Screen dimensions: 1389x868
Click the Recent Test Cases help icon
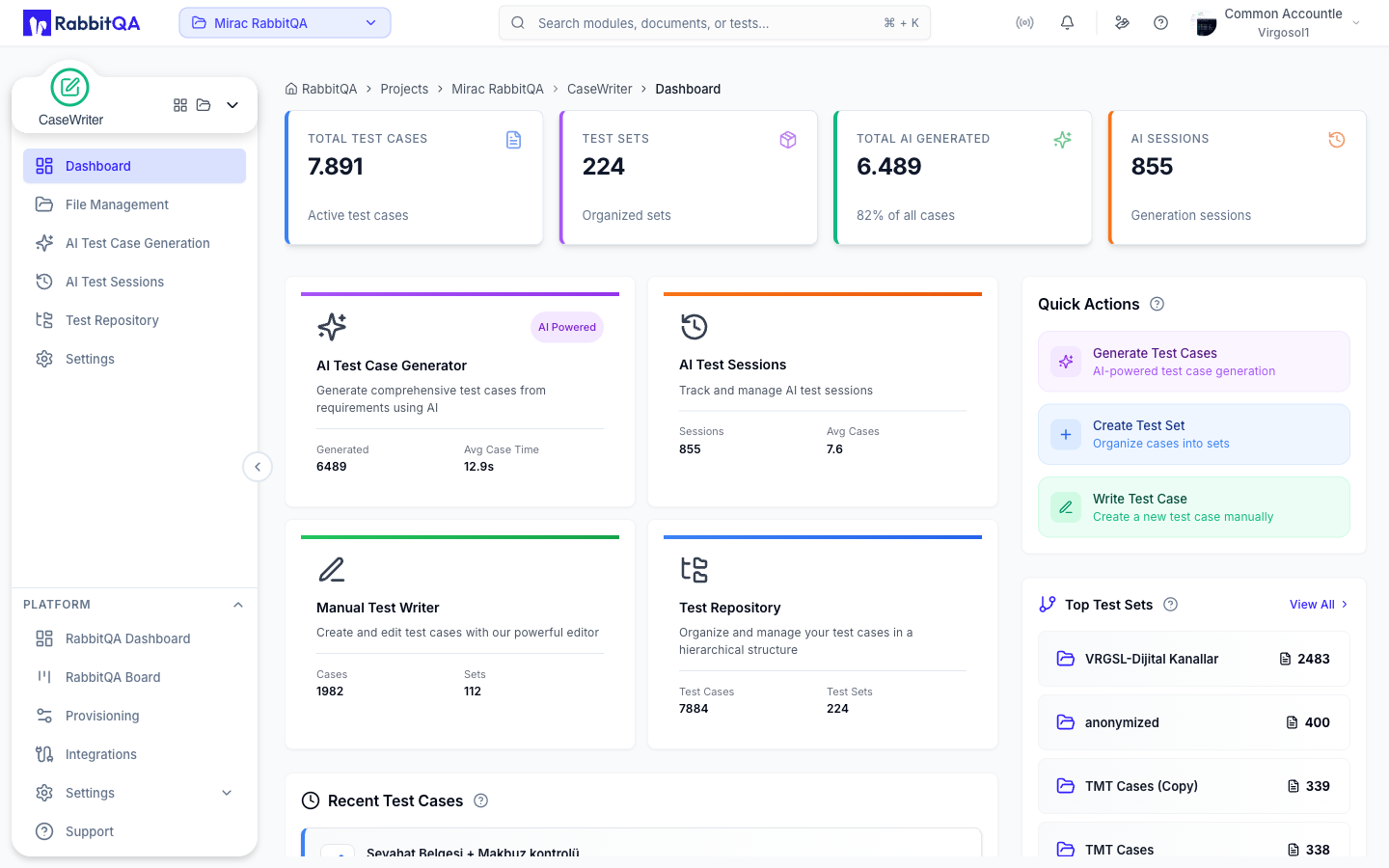click(481, 800)
